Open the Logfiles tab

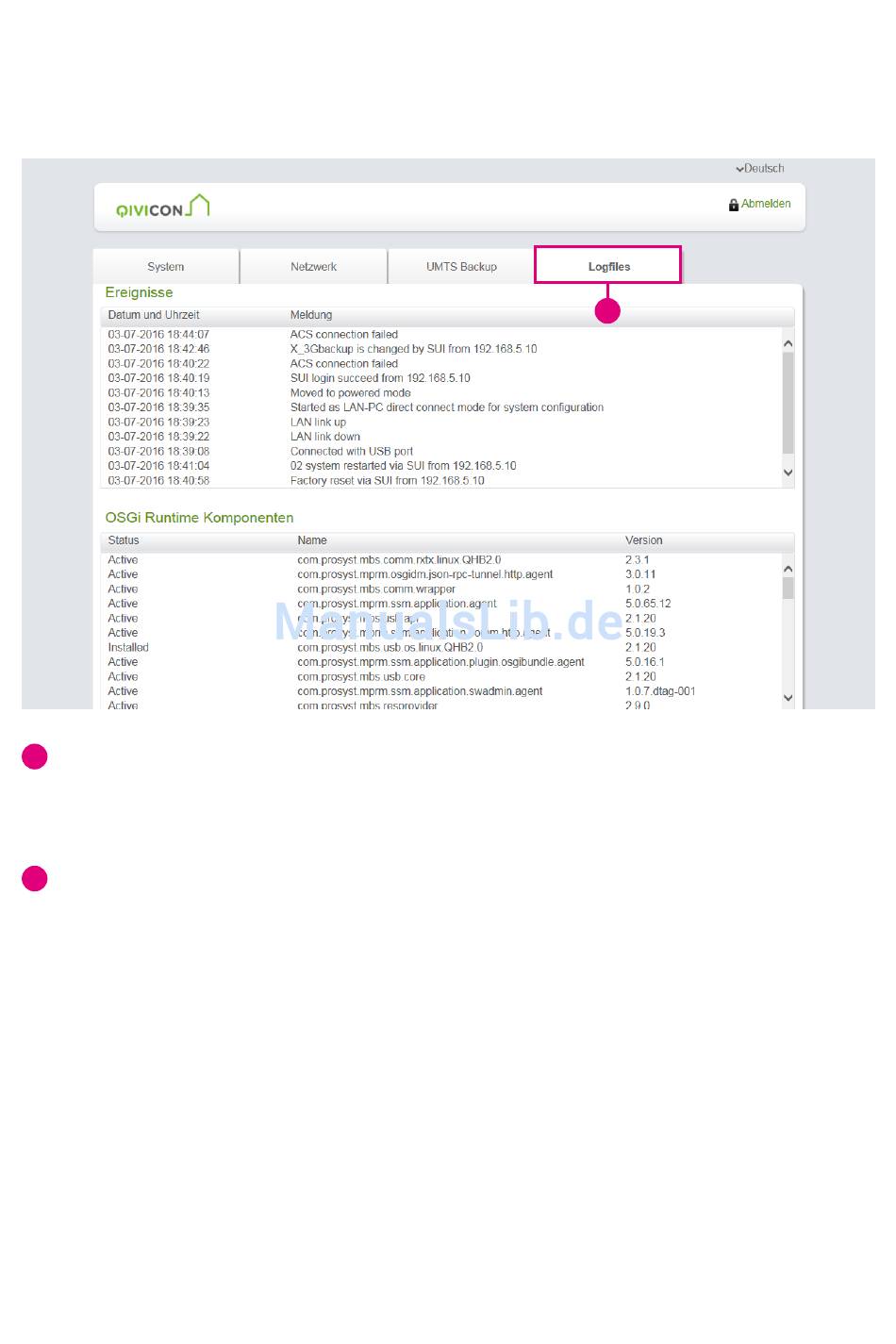coord(608,267)
